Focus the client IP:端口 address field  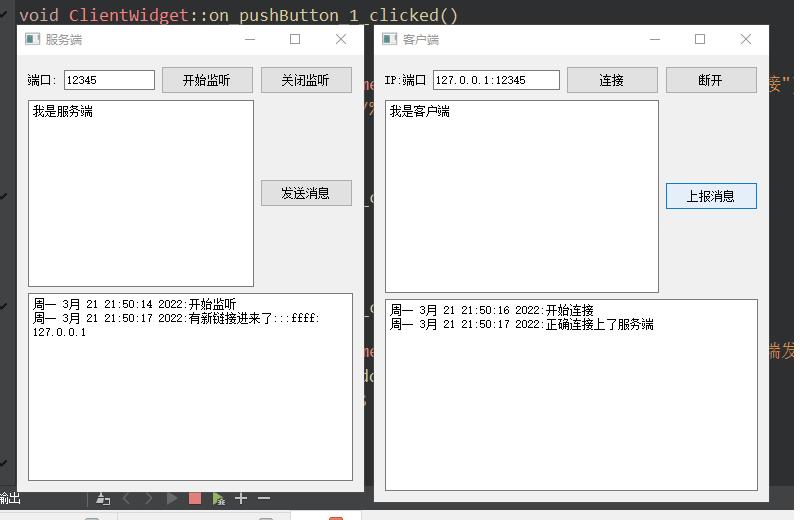coord(495,80)
